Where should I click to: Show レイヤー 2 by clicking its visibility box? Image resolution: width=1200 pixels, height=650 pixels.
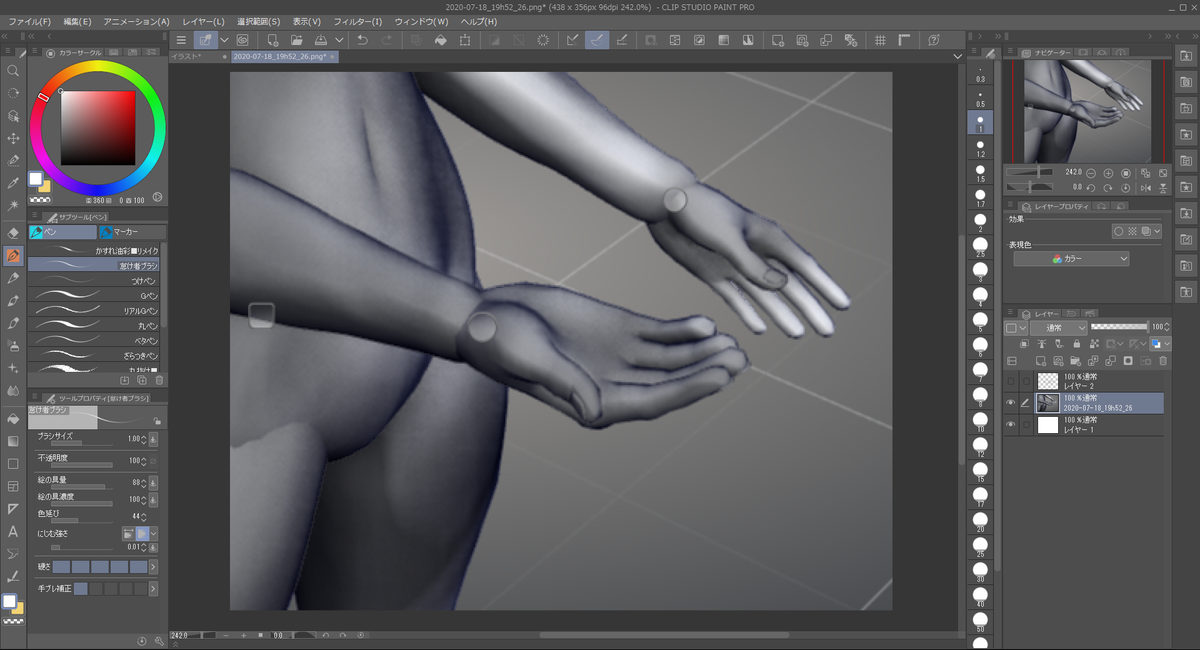1011,381
